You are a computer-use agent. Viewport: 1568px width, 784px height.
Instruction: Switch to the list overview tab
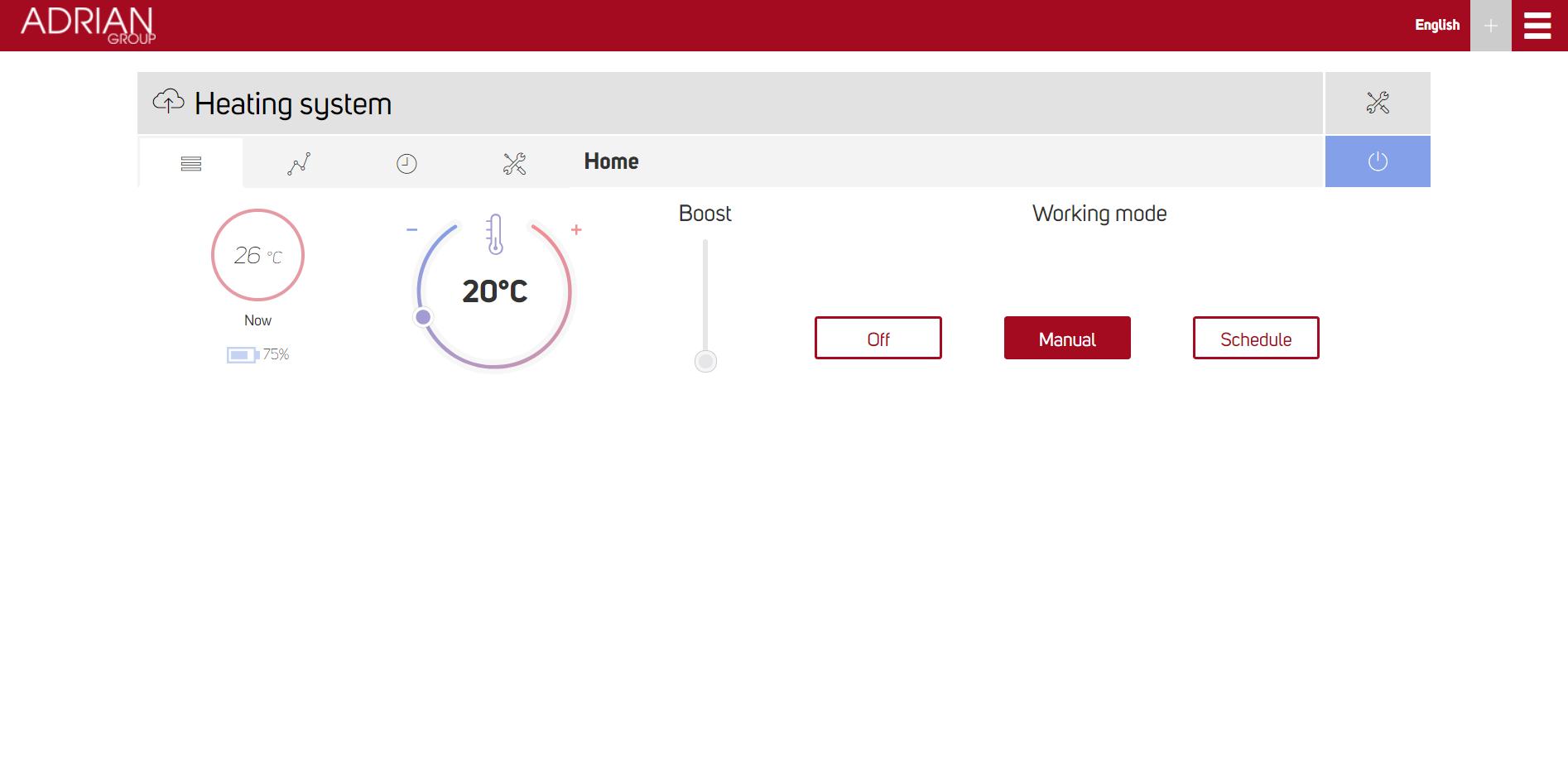point(191,163)
